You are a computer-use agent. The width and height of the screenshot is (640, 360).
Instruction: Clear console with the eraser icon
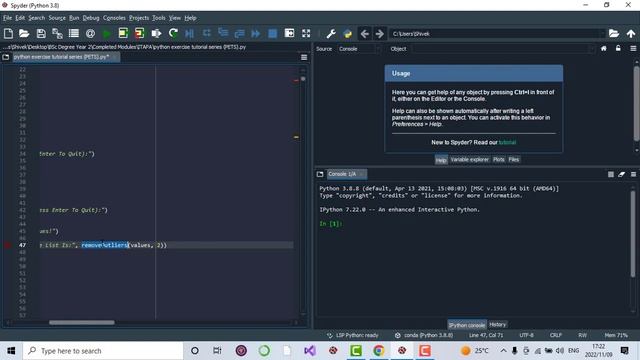point(622,174)
